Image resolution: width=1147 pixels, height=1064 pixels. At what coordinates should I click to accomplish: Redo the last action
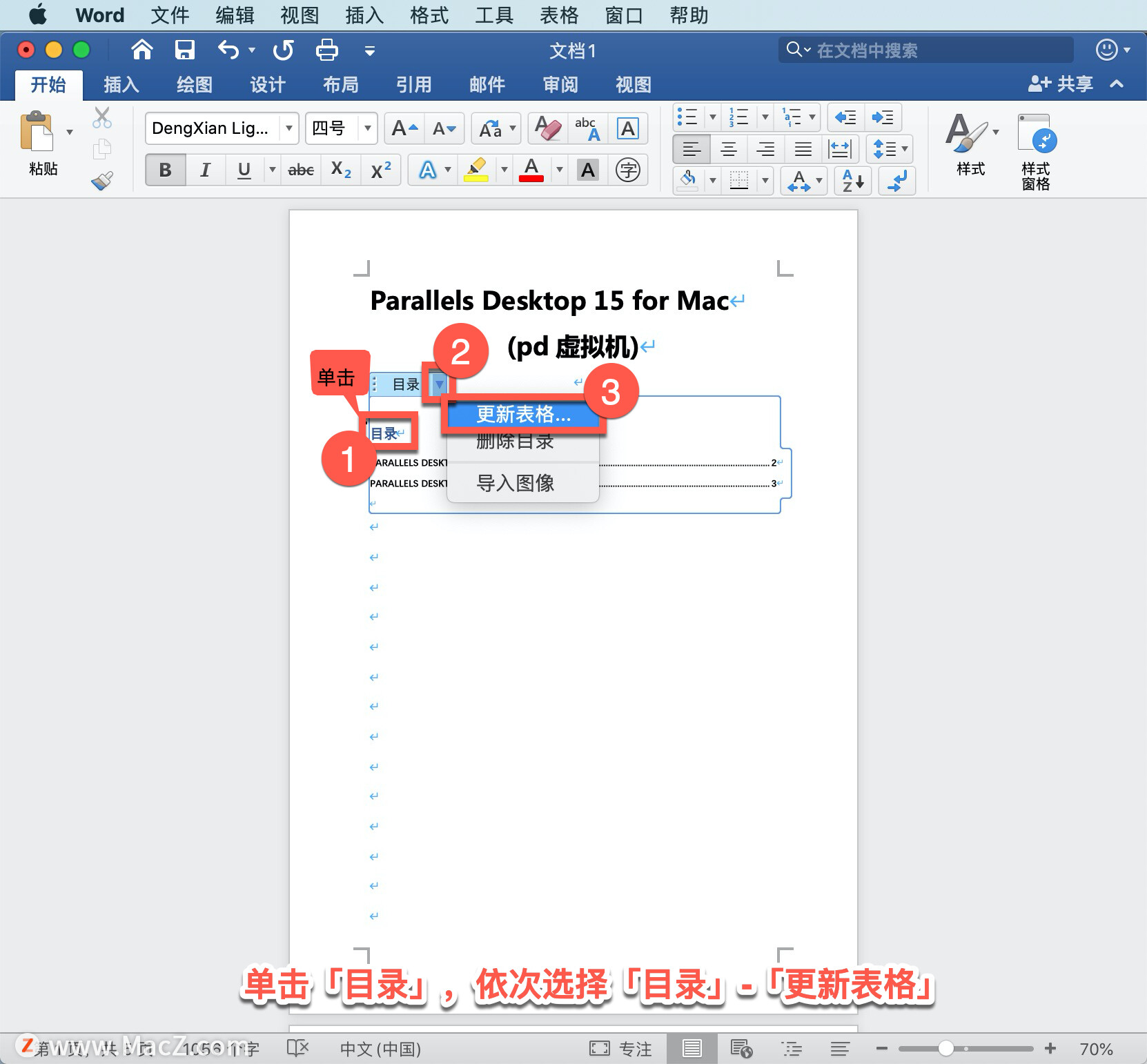pos(283,50)
